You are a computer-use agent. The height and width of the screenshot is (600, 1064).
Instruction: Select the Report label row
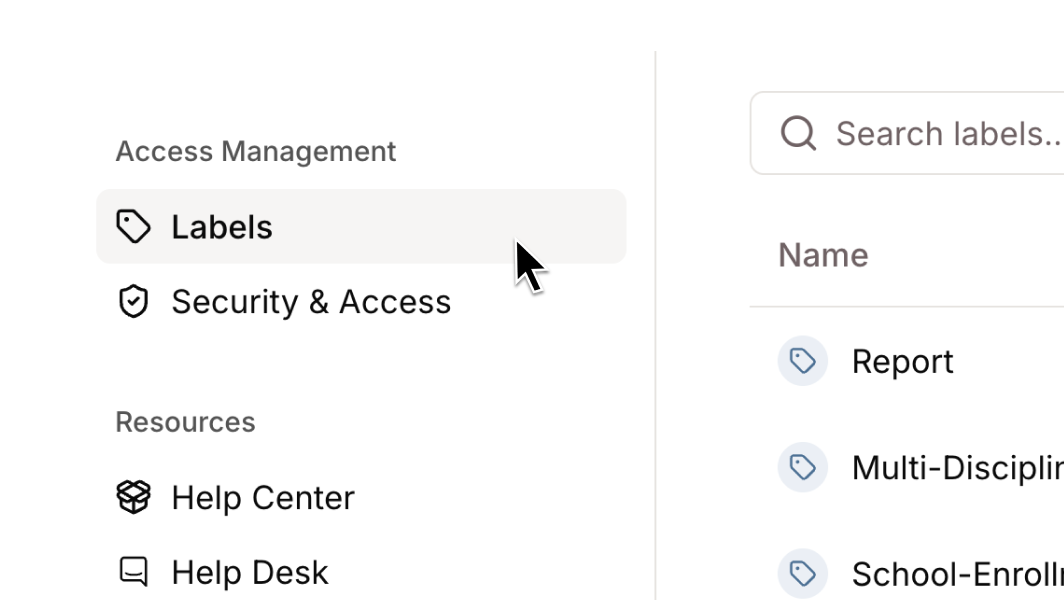pos(907,361)
